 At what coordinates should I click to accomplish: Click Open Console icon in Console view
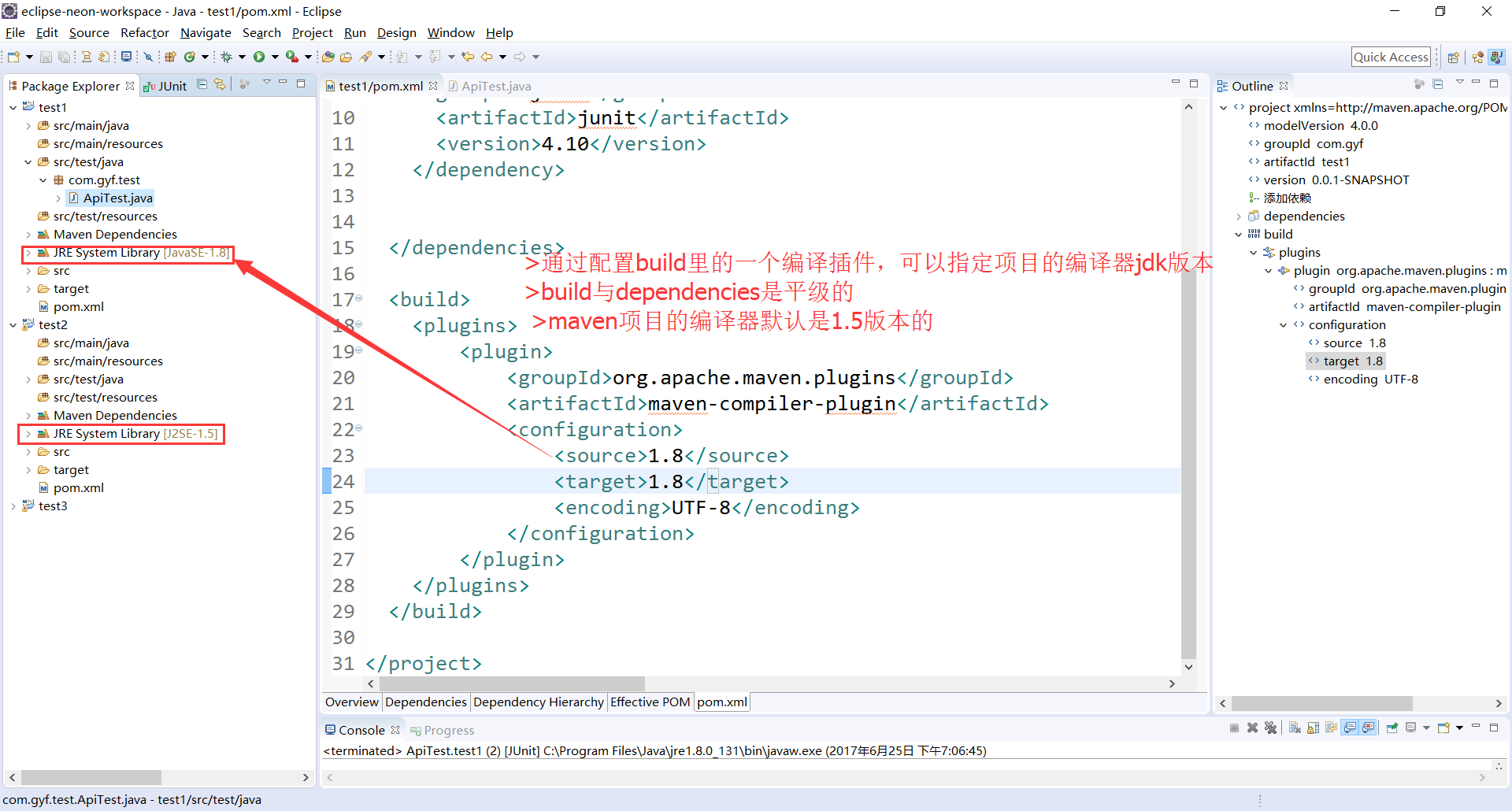coord(1443,728)
